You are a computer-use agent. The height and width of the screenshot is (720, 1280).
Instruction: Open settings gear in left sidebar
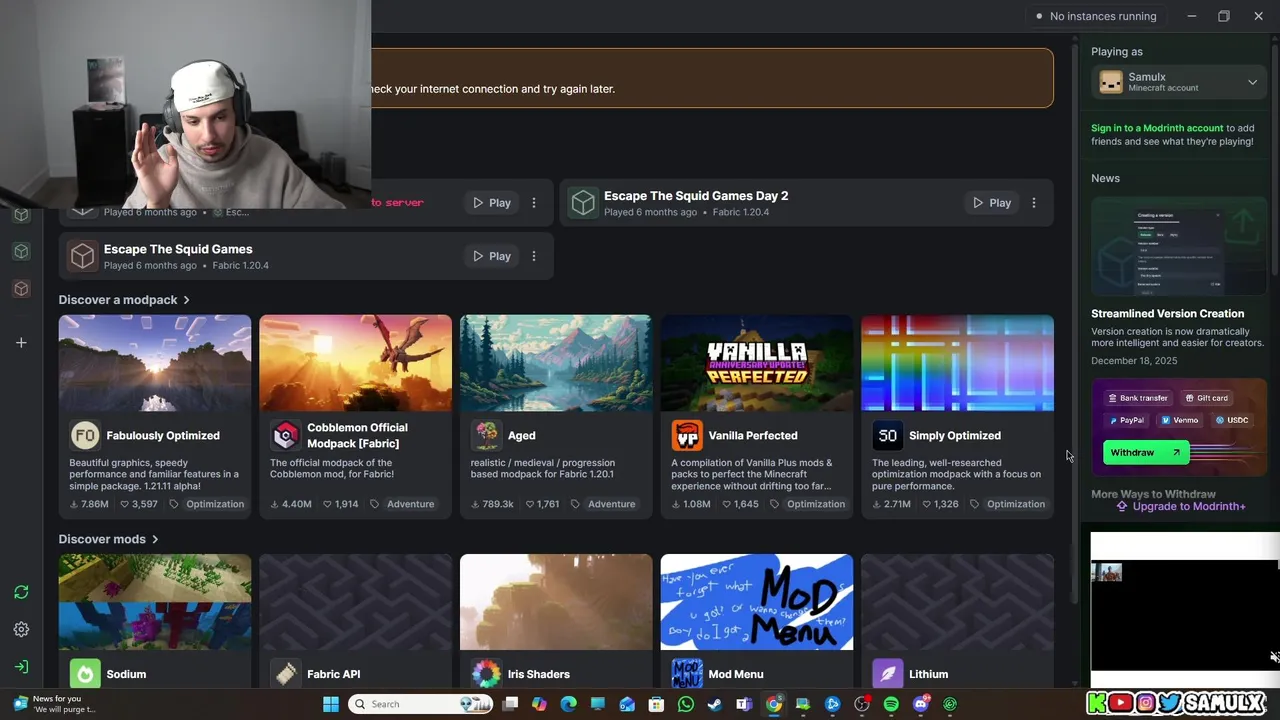[x=21, y=629]
